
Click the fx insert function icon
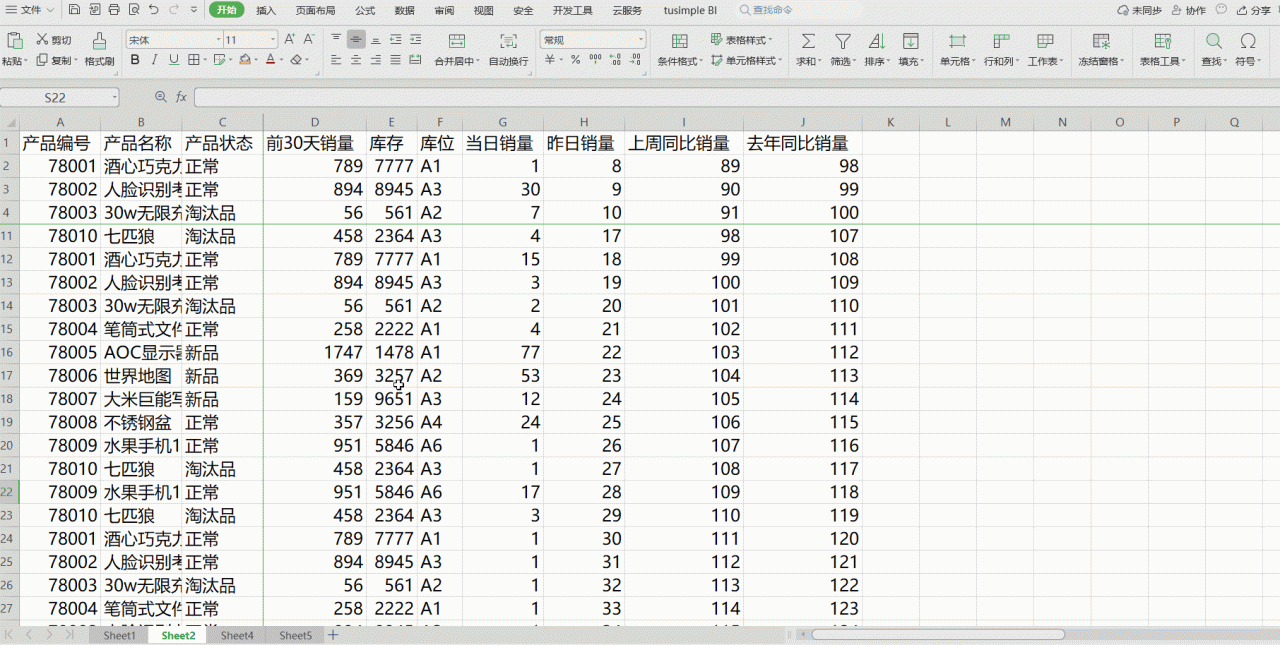click(x=181, y=97)
